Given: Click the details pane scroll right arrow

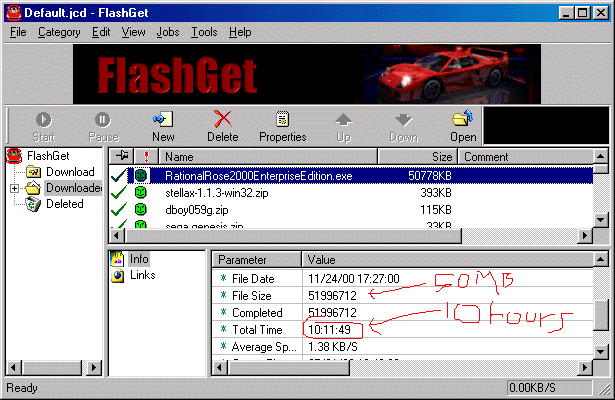Looking at the screenshot, I should [x=585, y=368].
